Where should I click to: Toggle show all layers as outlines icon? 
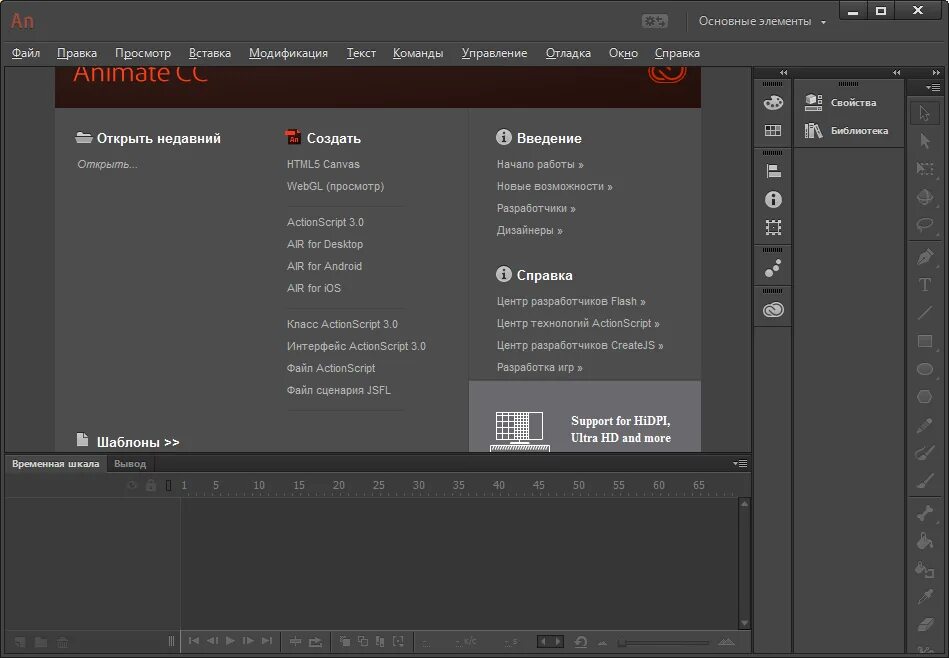168,485
